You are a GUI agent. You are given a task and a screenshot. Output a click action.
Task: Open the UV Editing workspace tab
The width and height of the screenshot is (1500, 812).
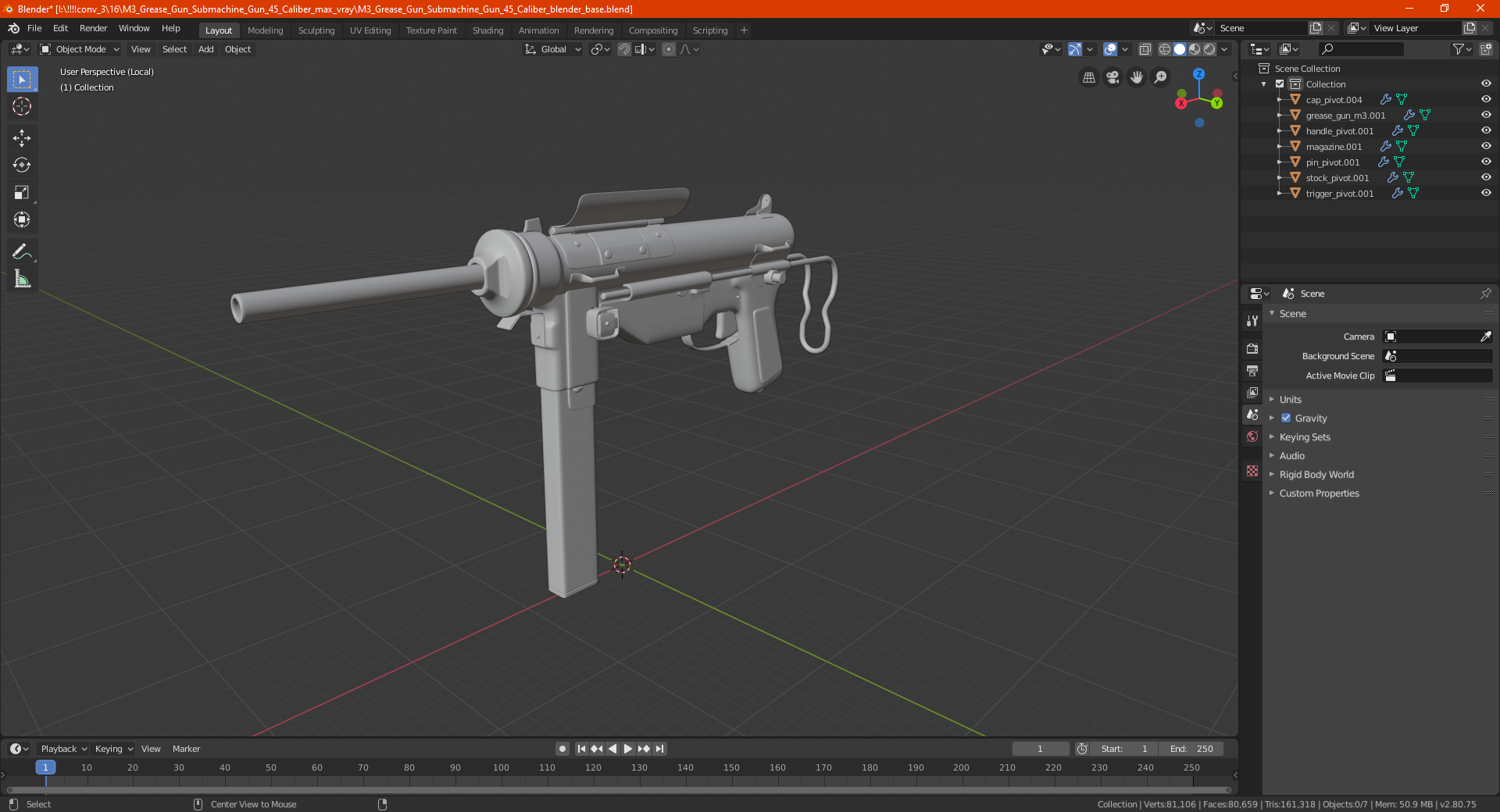370,30
